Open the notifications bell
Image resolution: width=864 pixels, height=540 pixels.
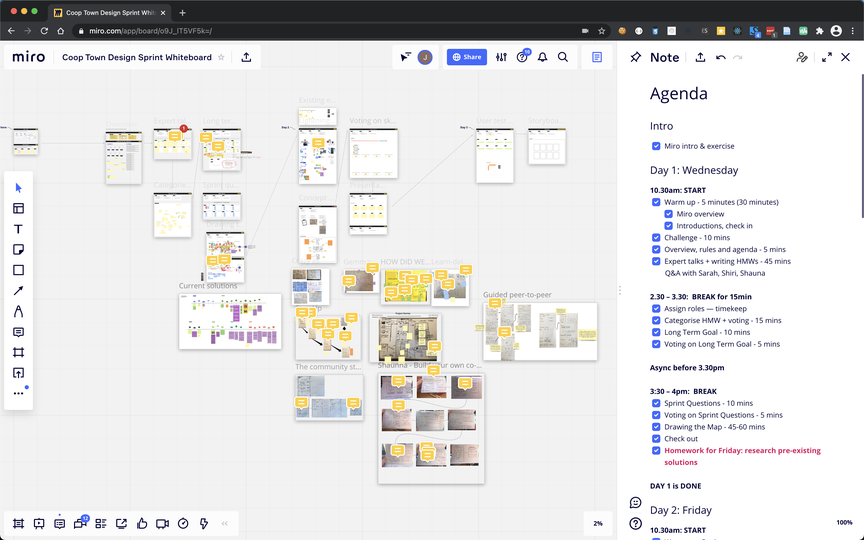[x=543, y=57]
